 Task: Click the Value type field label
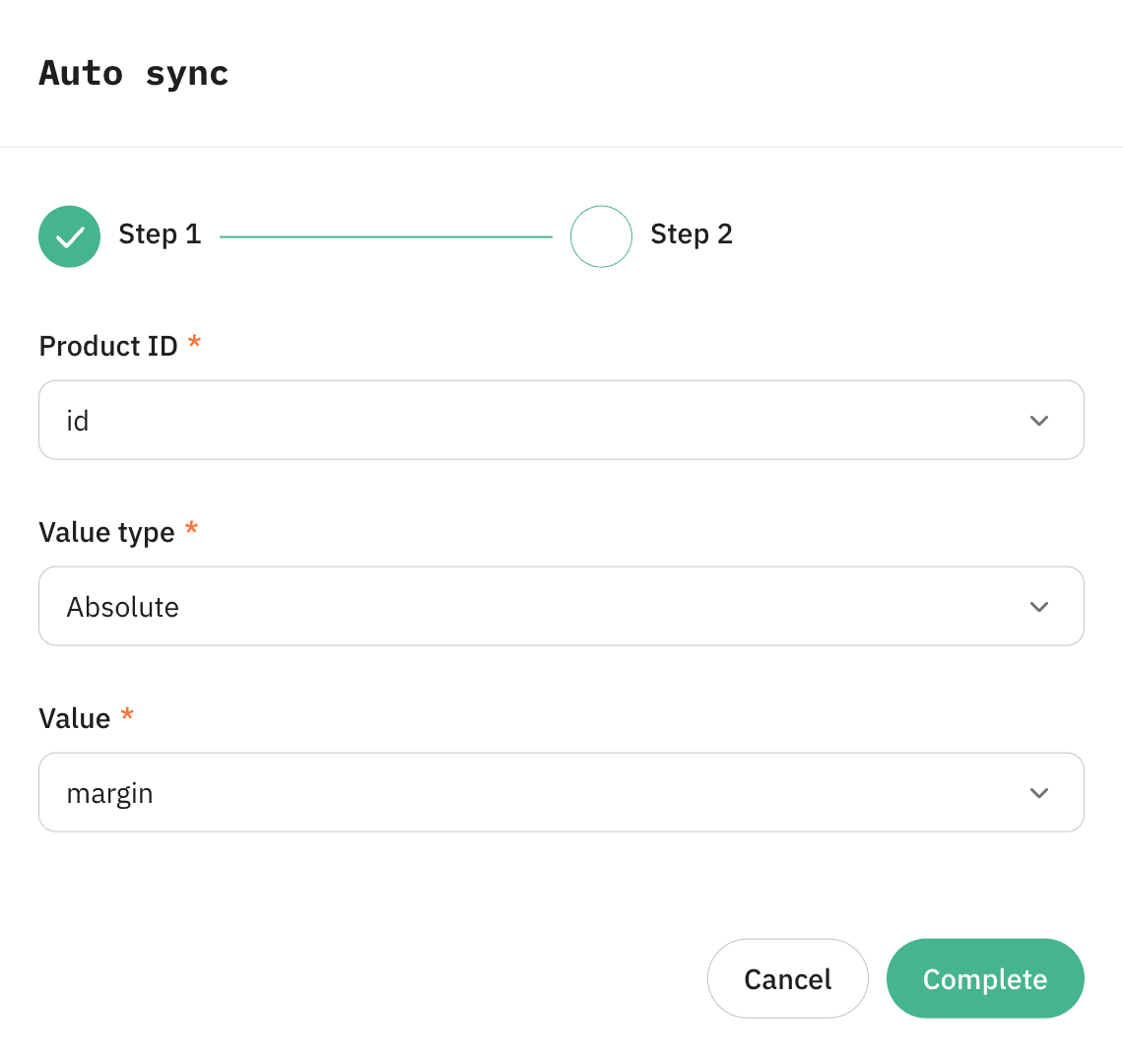coord(106,533)
